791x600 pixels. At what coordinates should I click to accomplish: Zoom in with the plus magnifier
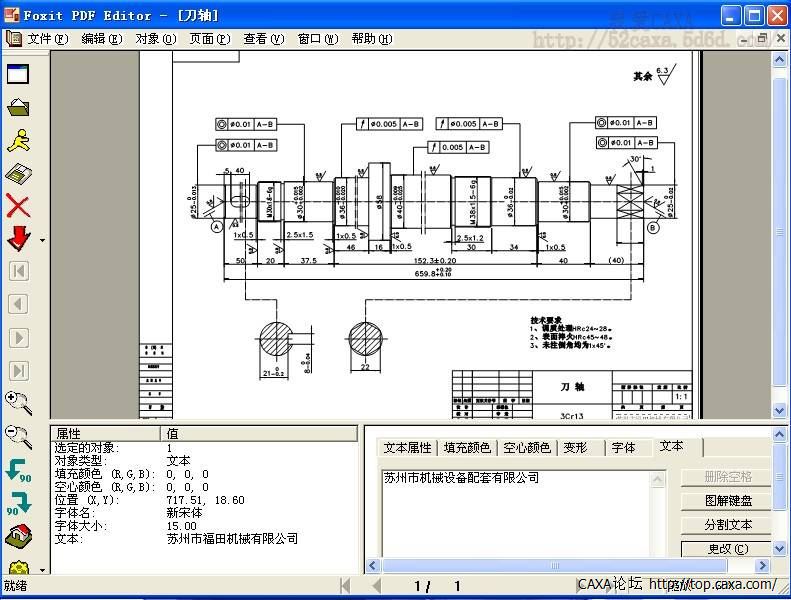click(18, 403)
